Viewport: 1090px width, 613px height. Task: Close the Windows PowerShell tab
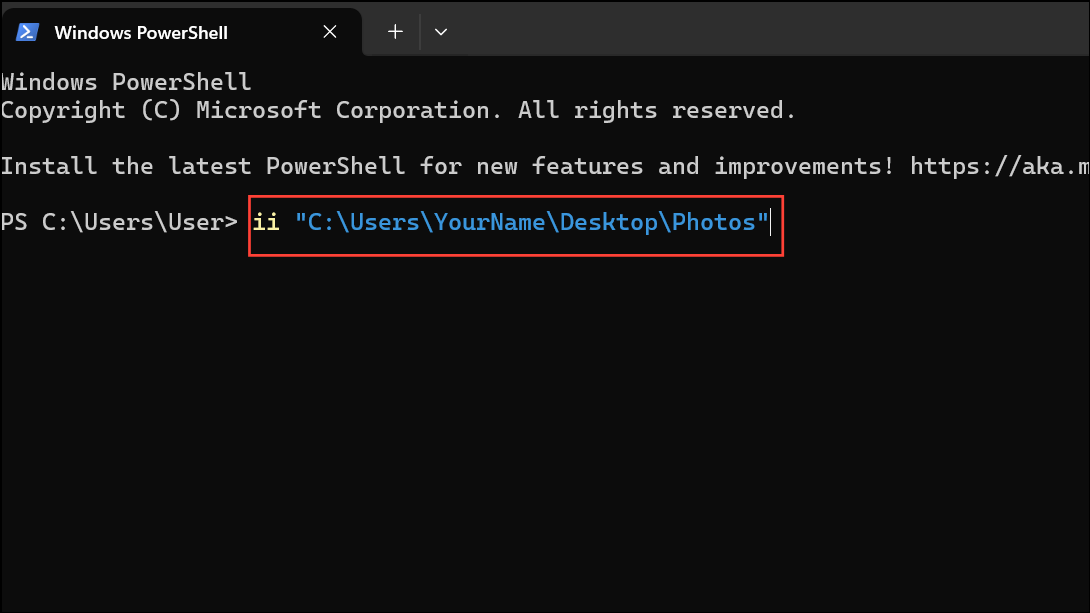pyautogui.click(x=330, y=32)
